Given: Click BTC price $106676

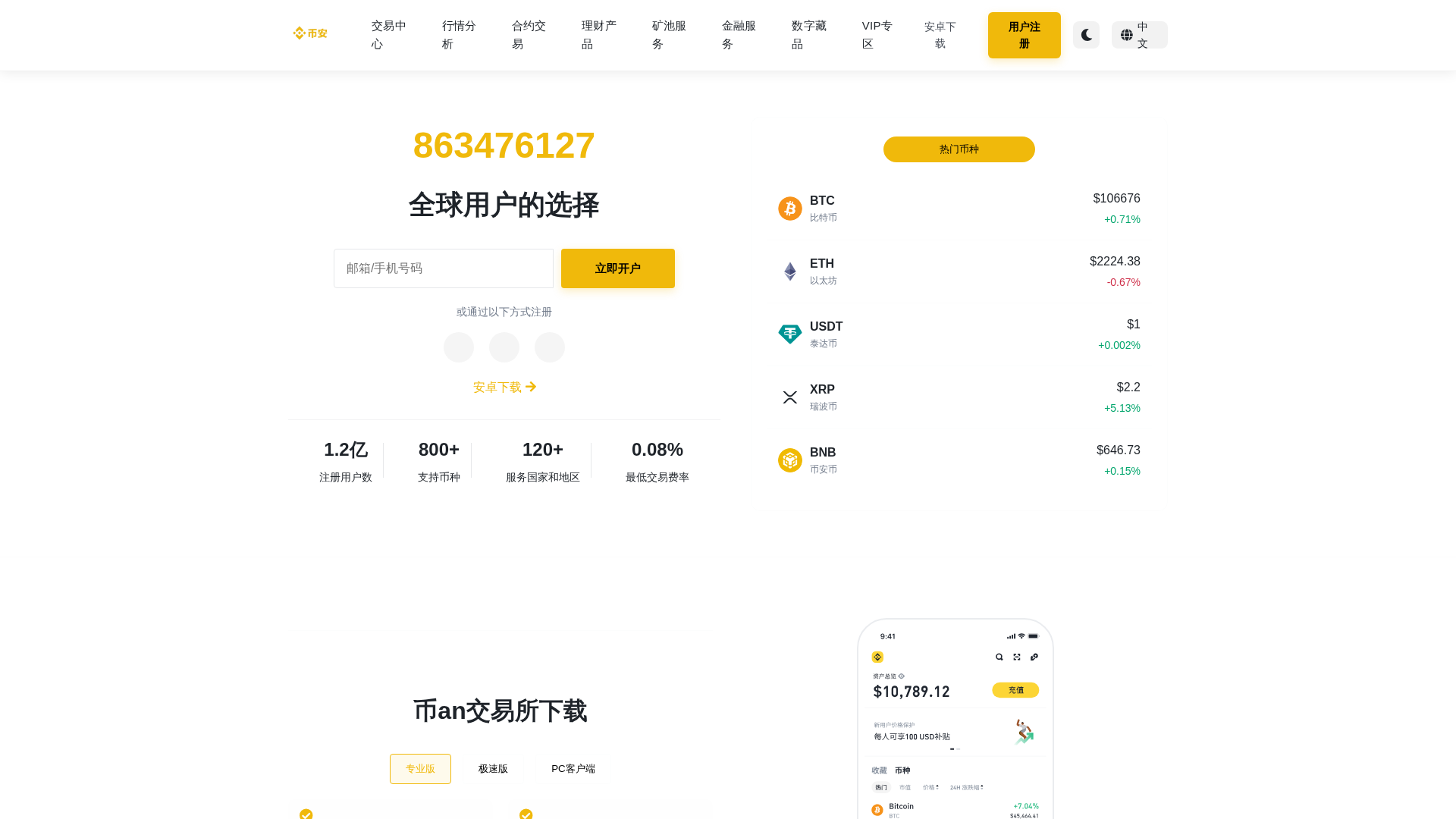Looking at the screenshot, I should click(1116, 199).
